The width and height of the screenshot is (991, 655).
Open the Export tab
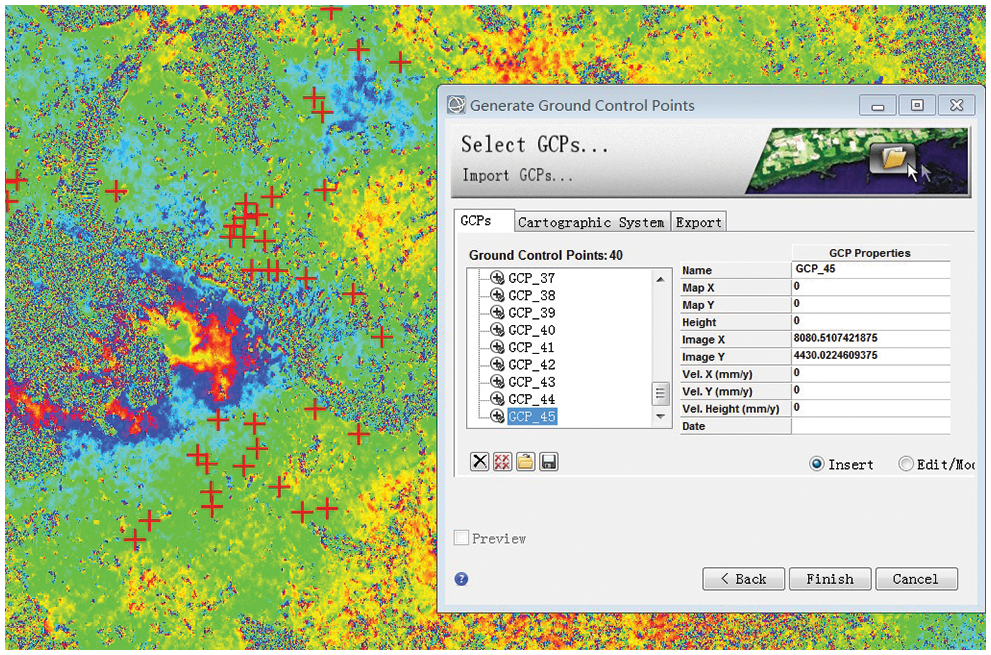click(x=698, y=222)
